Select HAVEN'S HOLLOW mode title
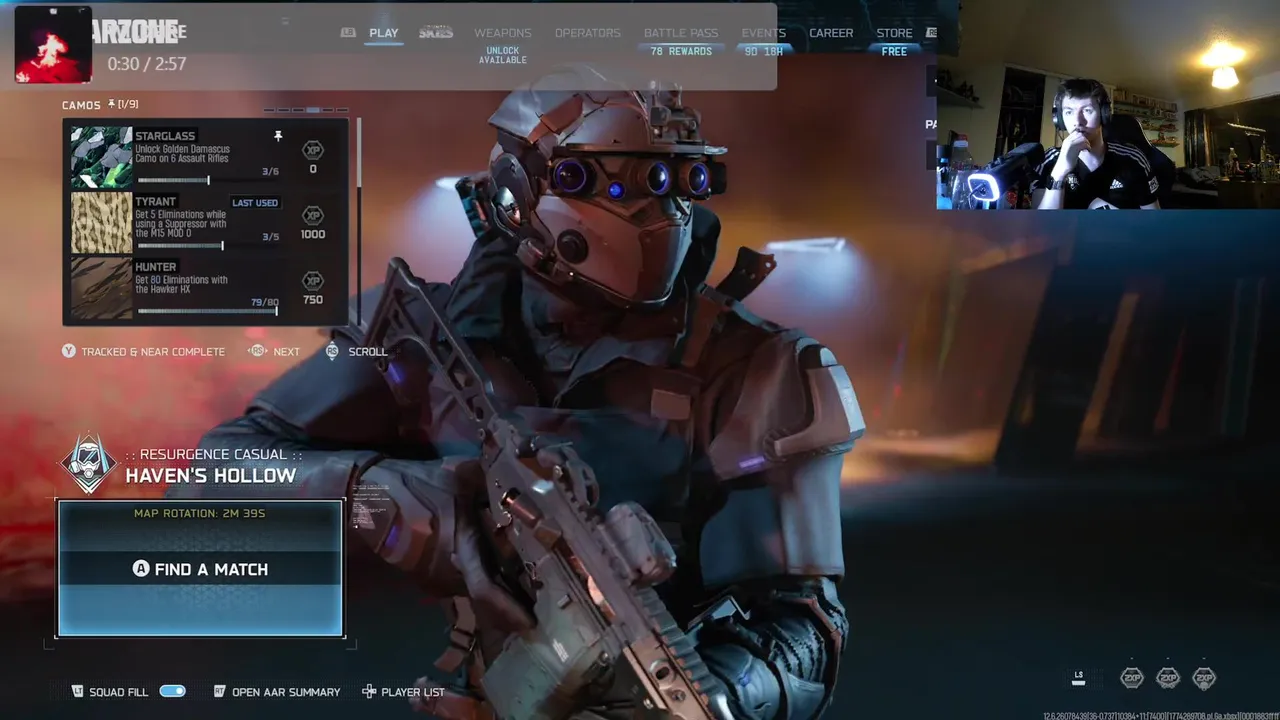The height and width of the screenshot is (720, 1280). (211, 475)
